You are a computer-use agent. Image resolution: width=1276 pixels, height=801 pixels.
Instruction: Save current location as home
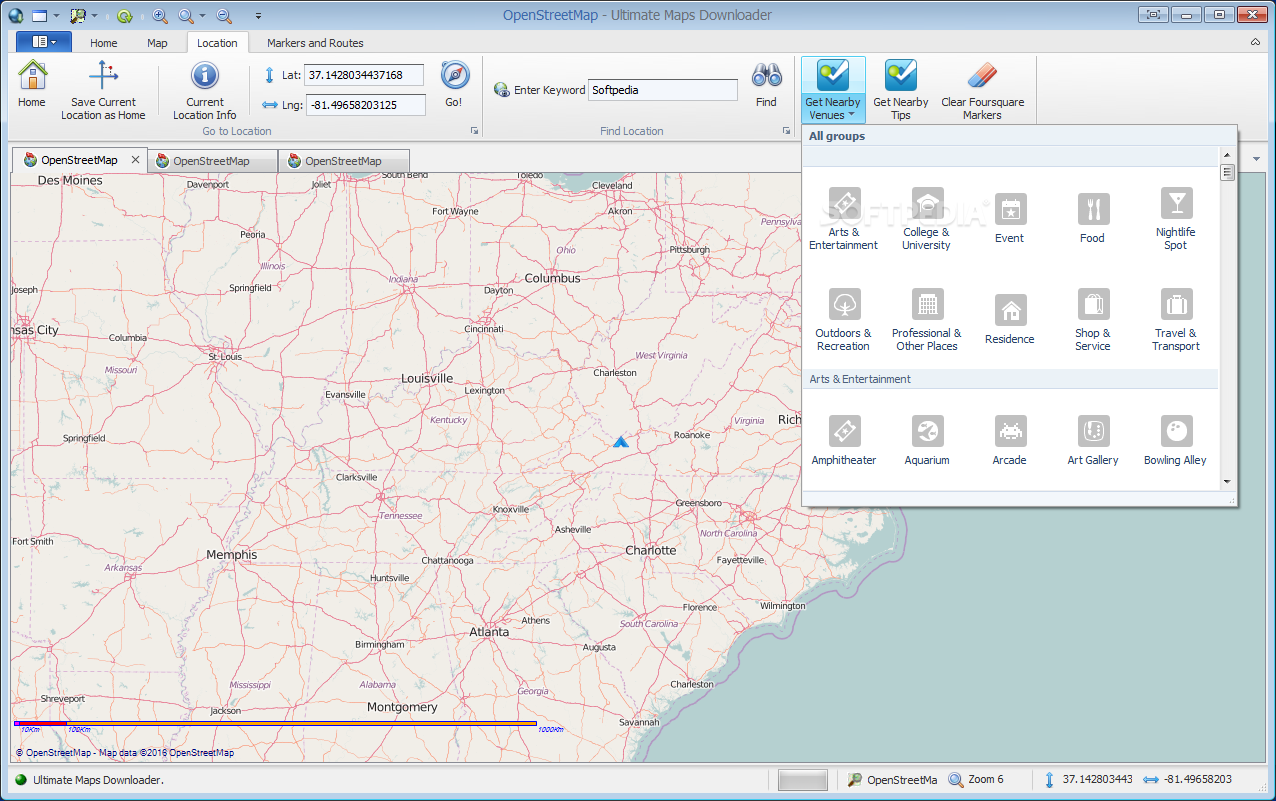[103, 90]
